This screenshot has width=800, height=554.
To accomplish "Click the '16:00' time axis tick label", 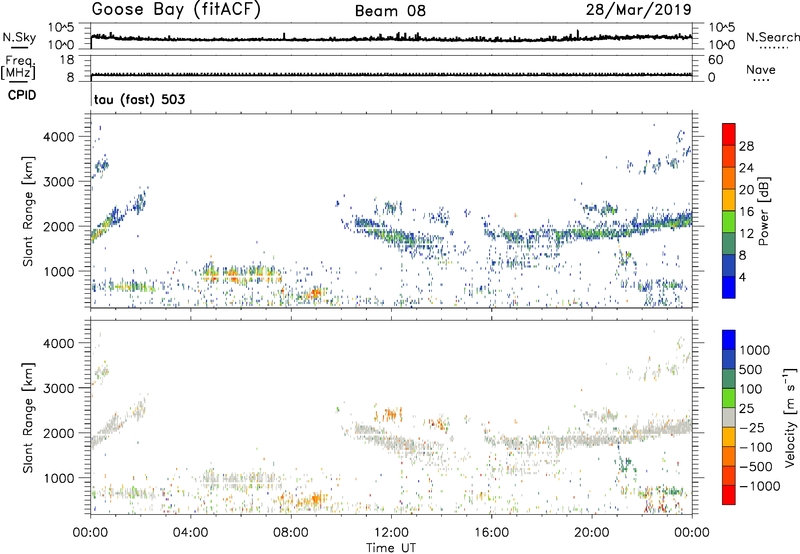I will click(491, 533).
